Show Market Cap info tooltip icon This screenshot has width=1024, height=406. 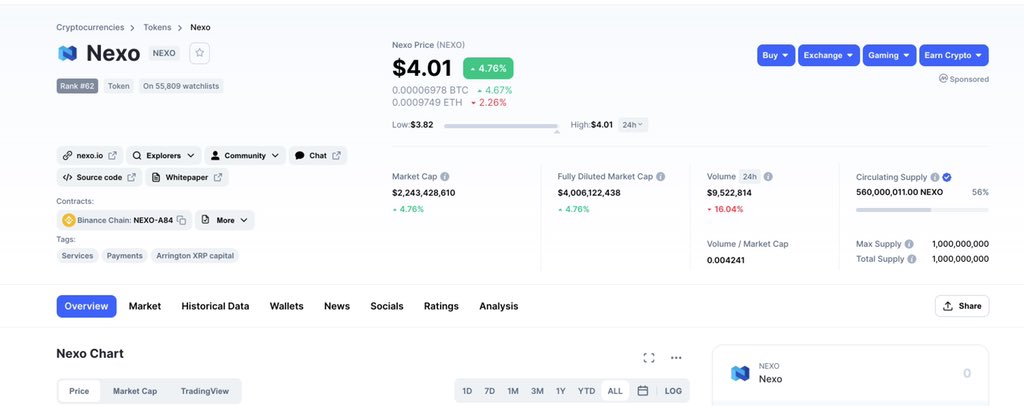(x=445, y=176)
